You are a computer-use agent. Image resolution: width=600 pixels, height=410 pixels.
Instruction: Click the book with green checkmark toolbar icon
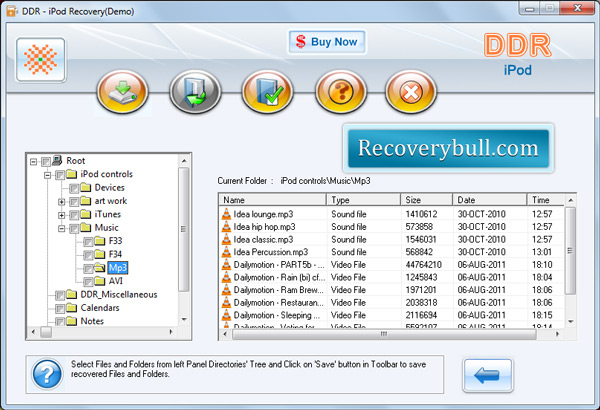(x=267, y=92)
